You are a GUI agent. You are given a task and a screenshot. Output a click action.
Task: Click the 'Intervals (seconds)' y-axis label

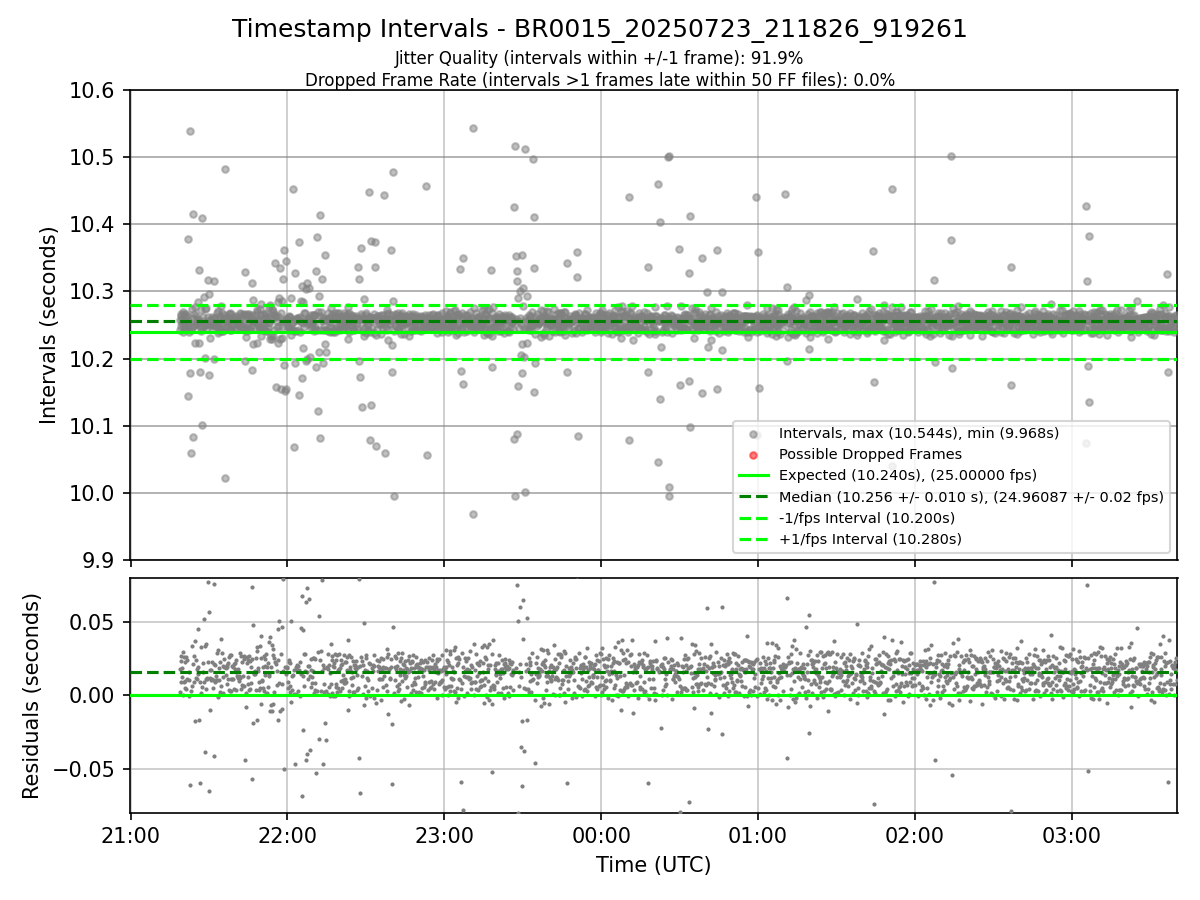coord(49,325)
